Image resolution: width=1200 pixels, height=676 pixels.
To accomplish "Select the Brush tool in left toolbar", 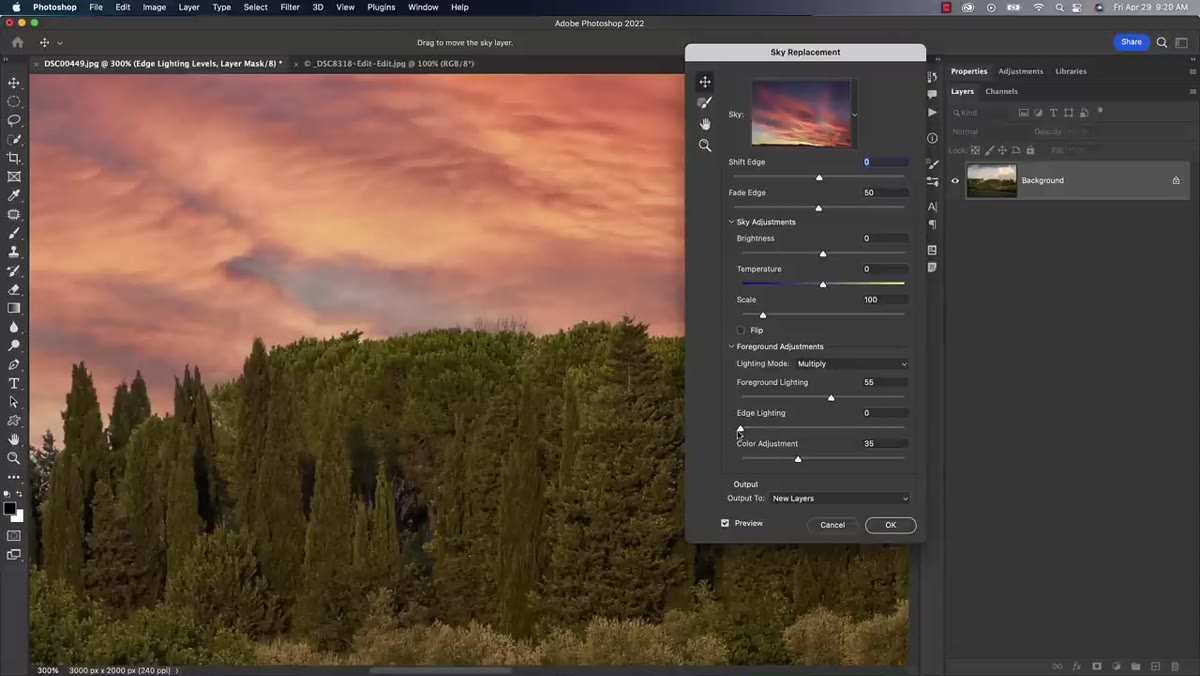I will (14, 233).
